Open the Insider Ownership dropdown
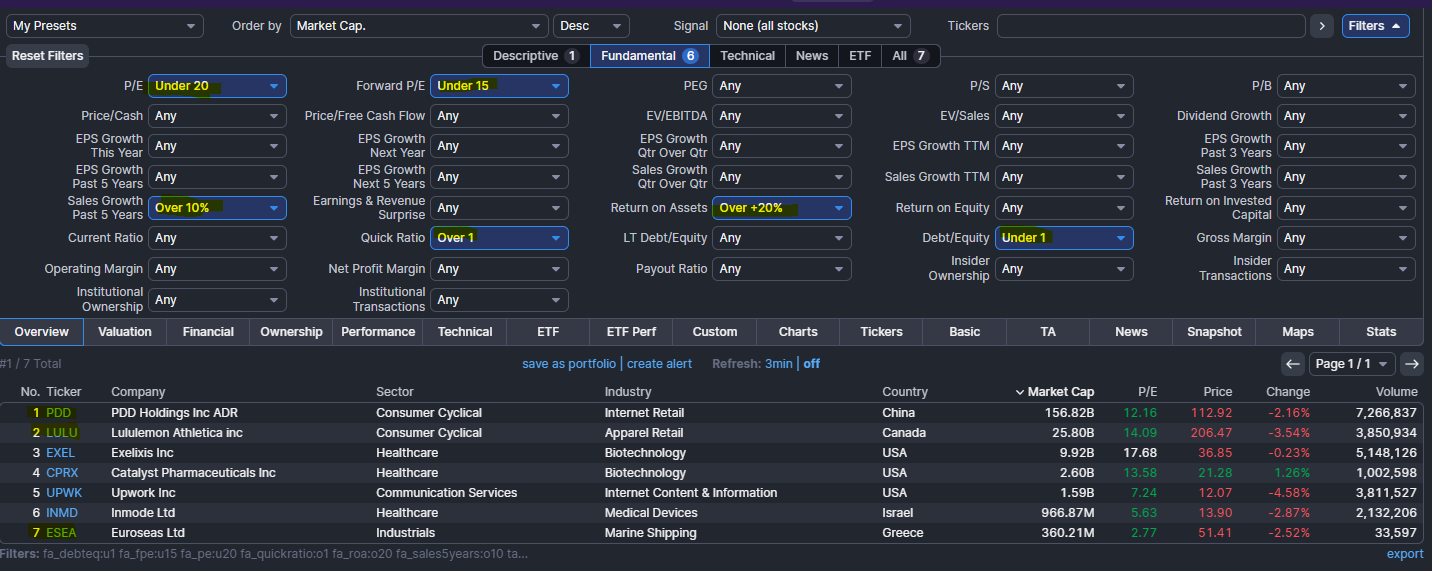The width and height of the screenshot is (1432, 571). [1064, 269]
